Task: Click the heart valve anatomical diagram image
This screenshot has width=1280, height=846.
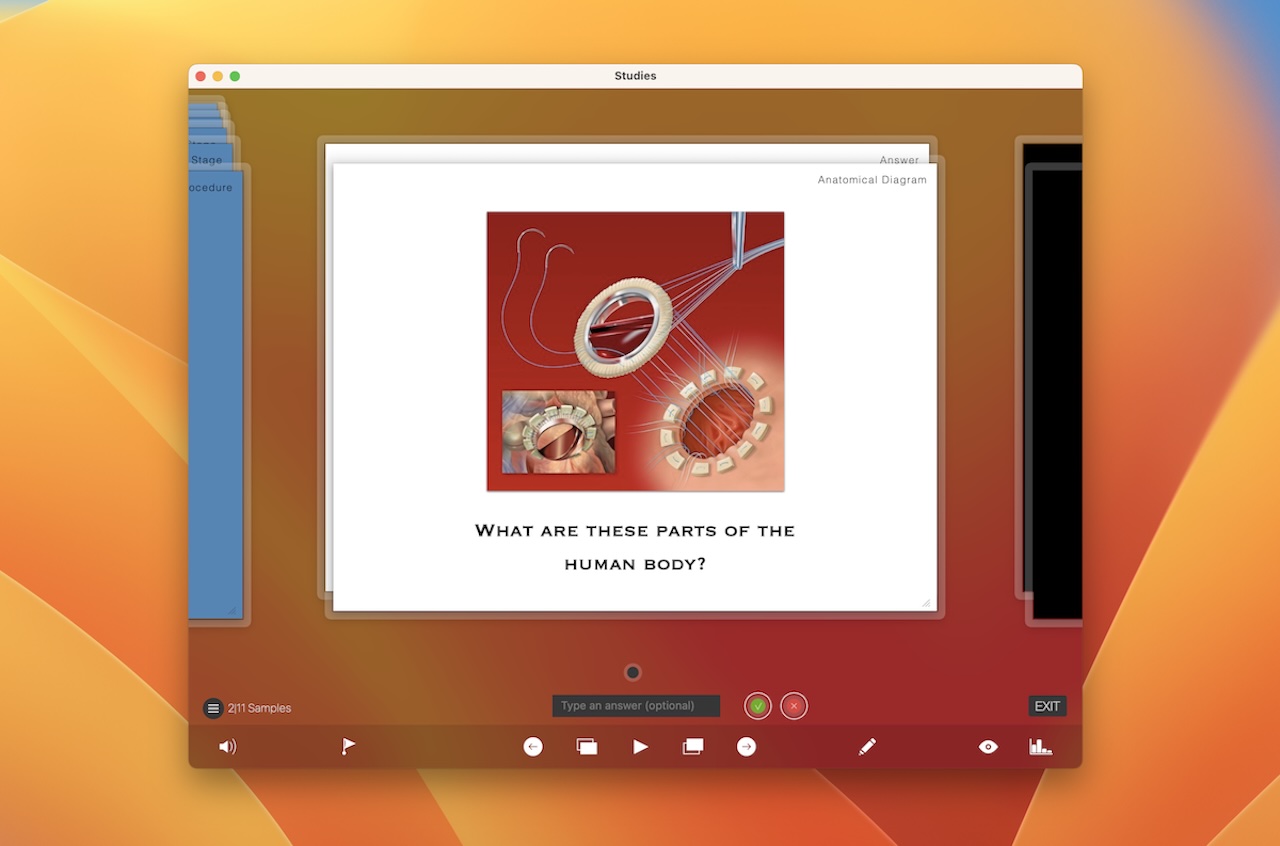Action: coord(635,351)
